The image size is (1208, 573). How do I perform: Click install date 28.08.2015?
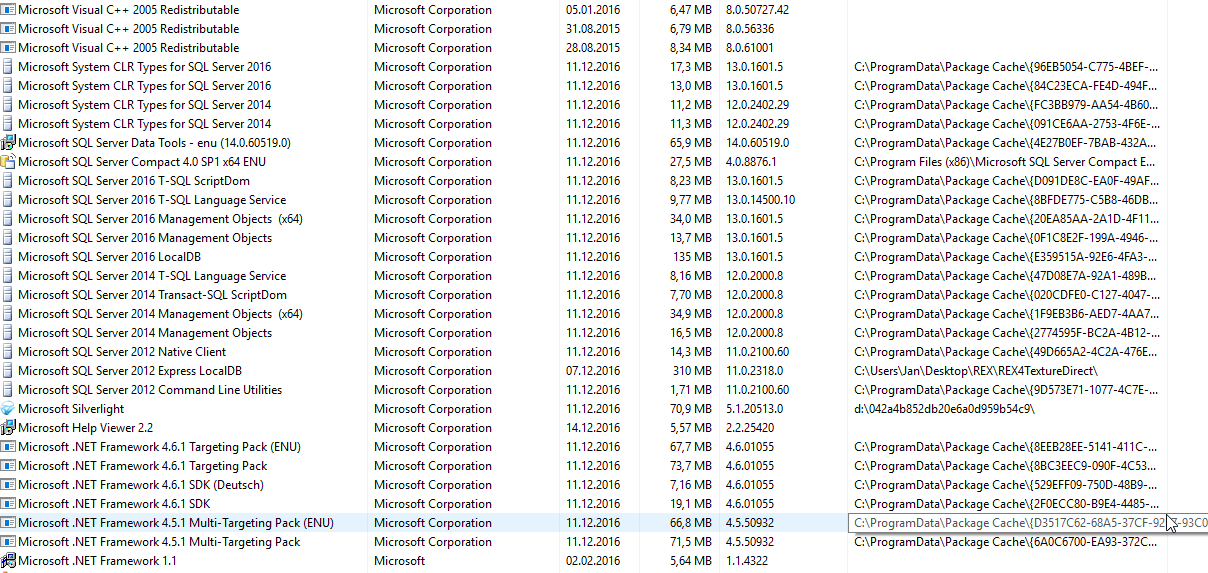coord(593,48)
